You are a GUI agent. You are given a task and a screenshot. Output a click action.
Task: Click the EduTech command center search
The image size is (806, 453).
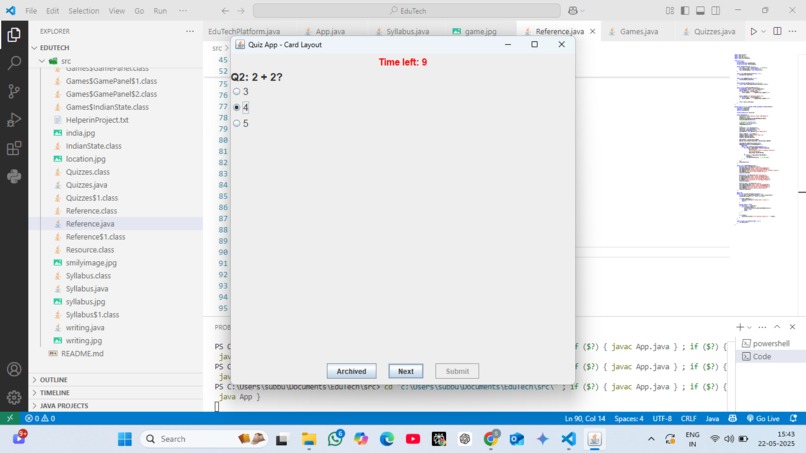point(407,11)
